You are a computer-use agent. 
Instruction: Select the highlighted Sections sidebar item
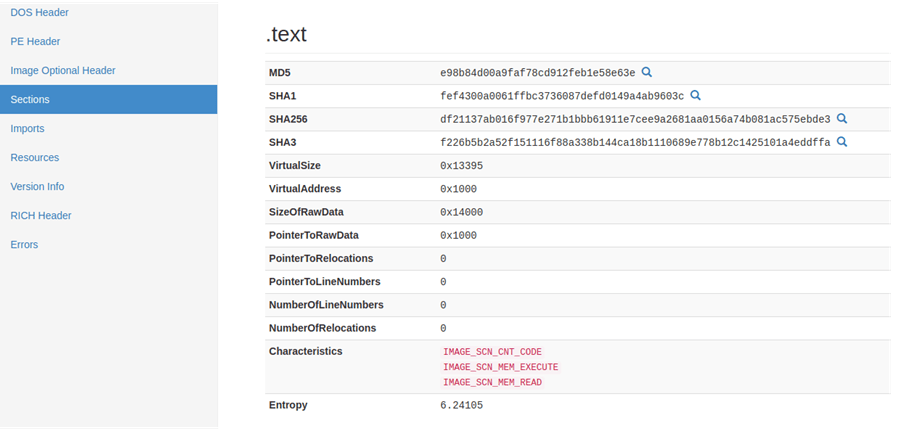coord(109,100)
